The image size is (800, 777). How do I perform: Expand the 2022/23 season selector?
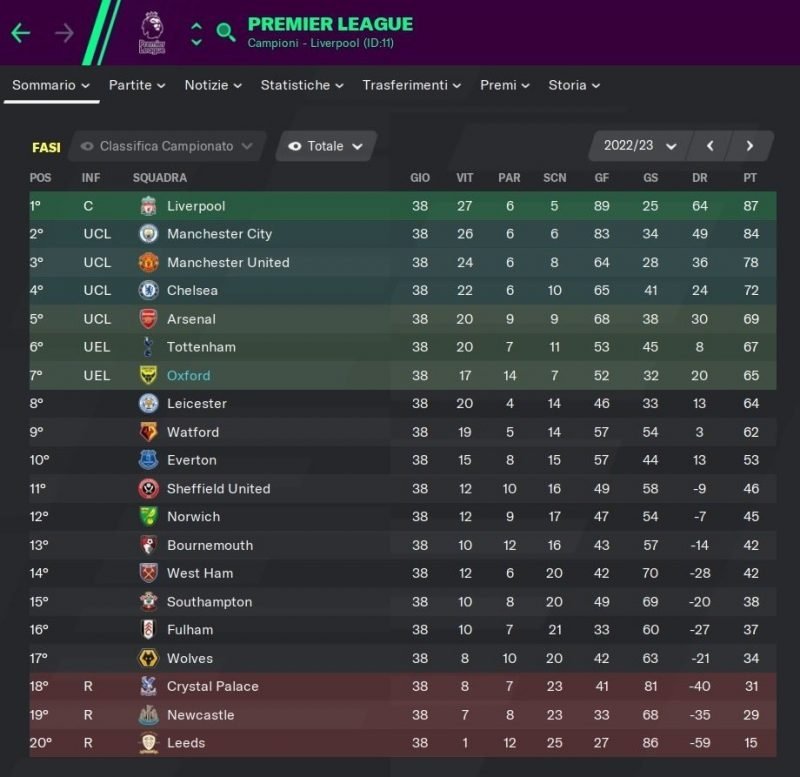[x=640, y=146]
